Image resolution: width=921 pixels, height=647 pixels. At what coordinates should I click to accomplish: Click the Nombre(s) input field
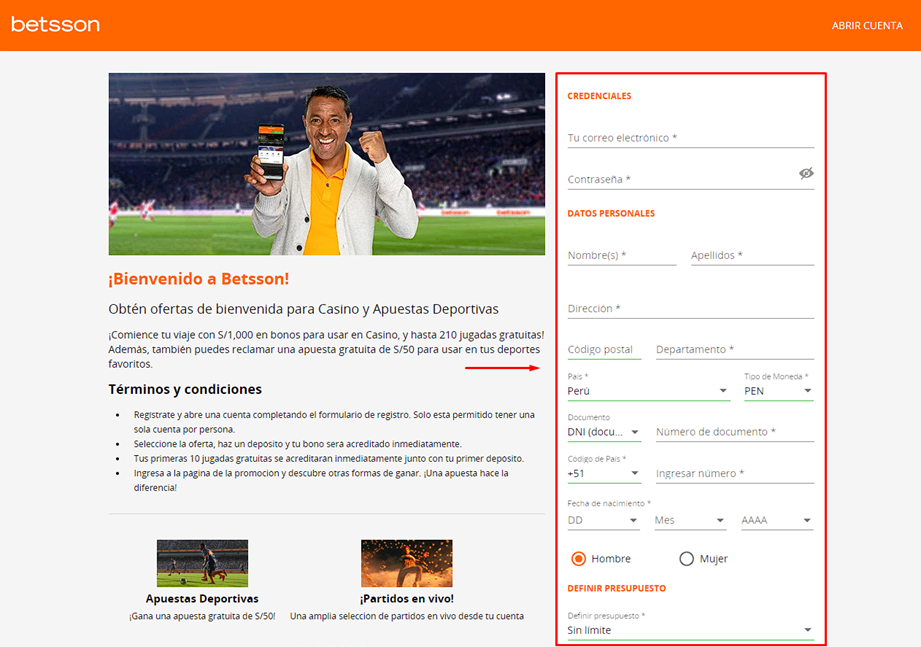click(621, 256)
